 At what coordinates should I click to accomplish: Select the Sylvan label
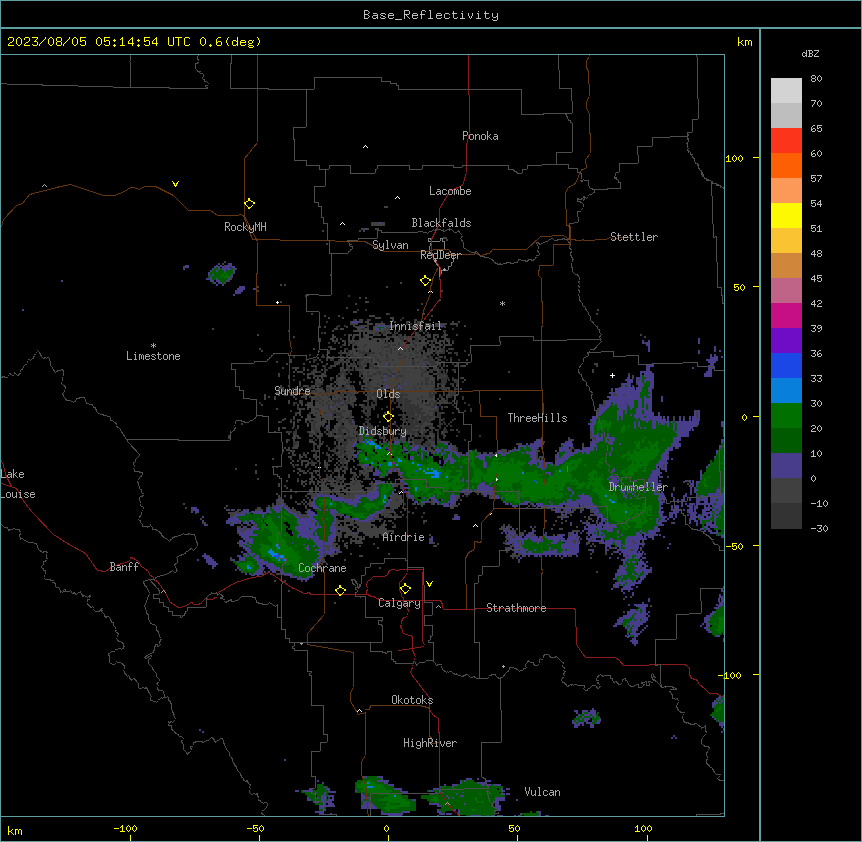pos(390,245)
